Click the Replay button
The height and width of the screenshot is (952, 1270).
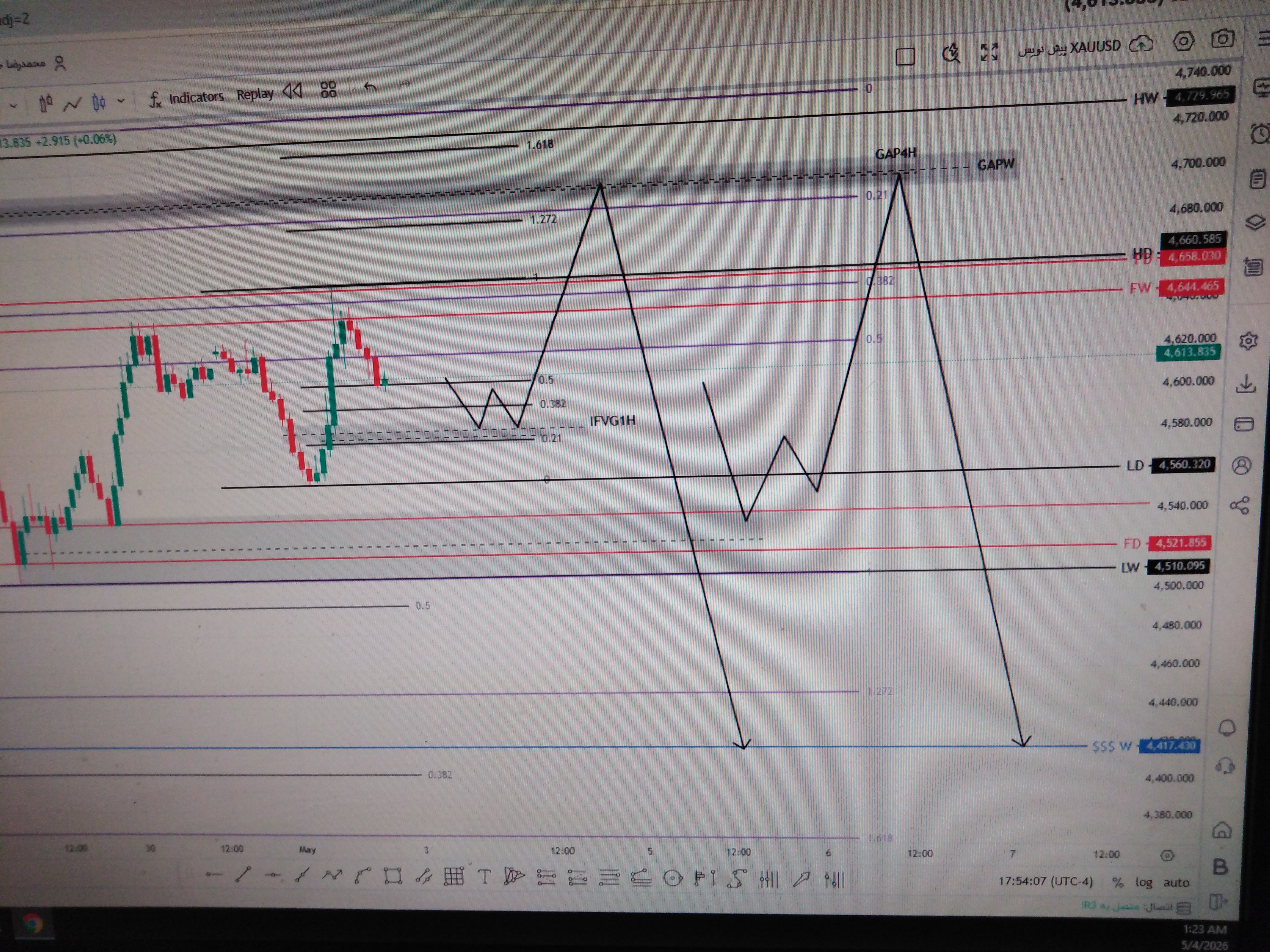255,94
